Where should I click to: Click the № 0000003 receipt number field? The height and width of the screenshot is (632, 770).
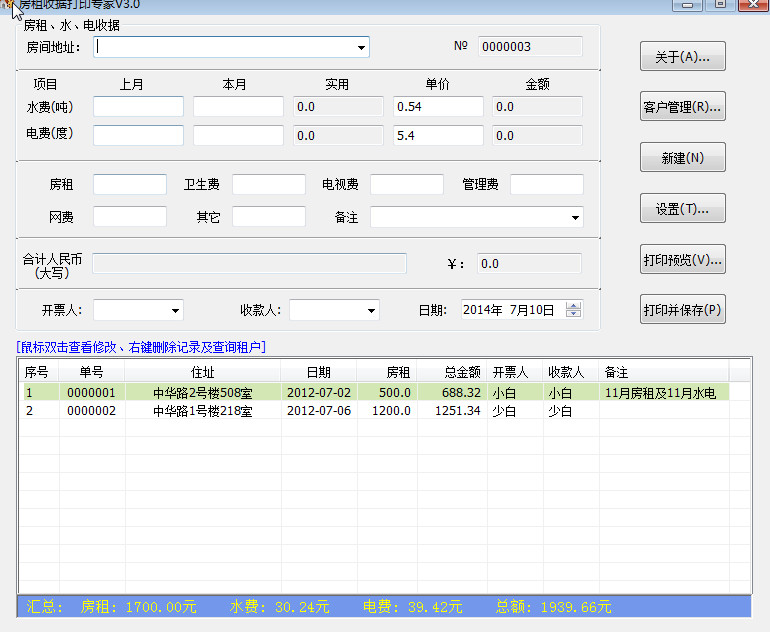point(530,47)
